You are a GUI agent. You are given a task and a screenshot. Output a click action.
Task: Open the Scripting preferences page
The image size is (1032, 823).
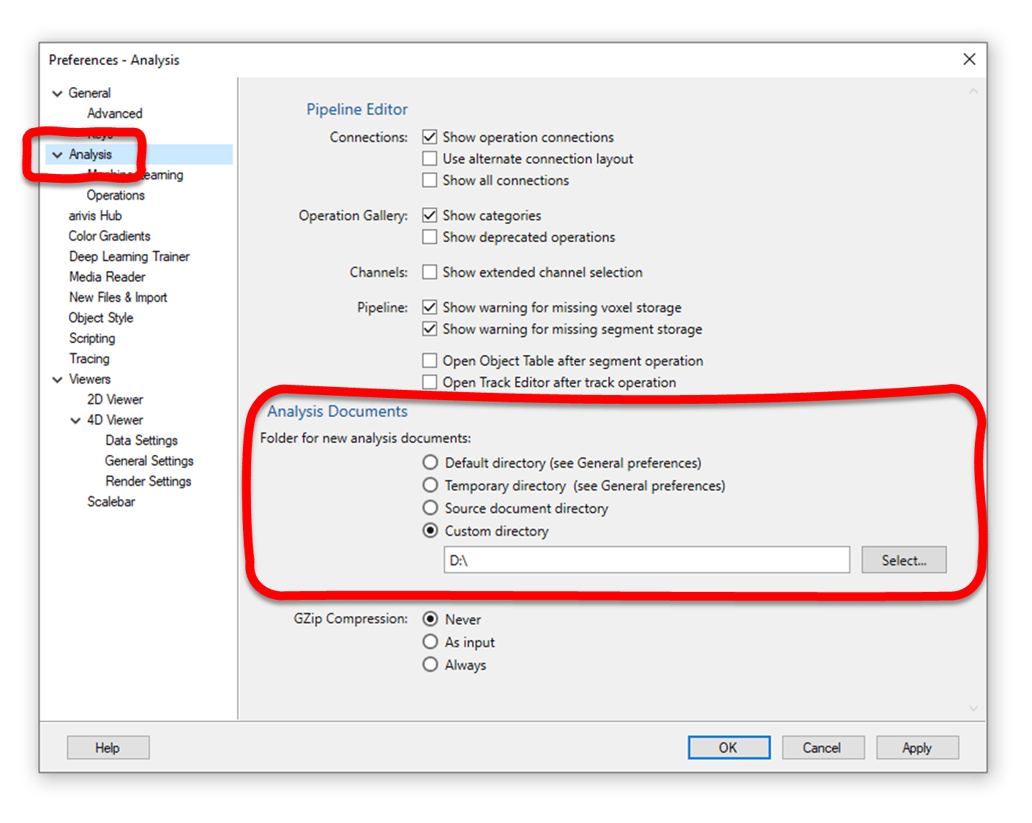[x=92, y=338]
